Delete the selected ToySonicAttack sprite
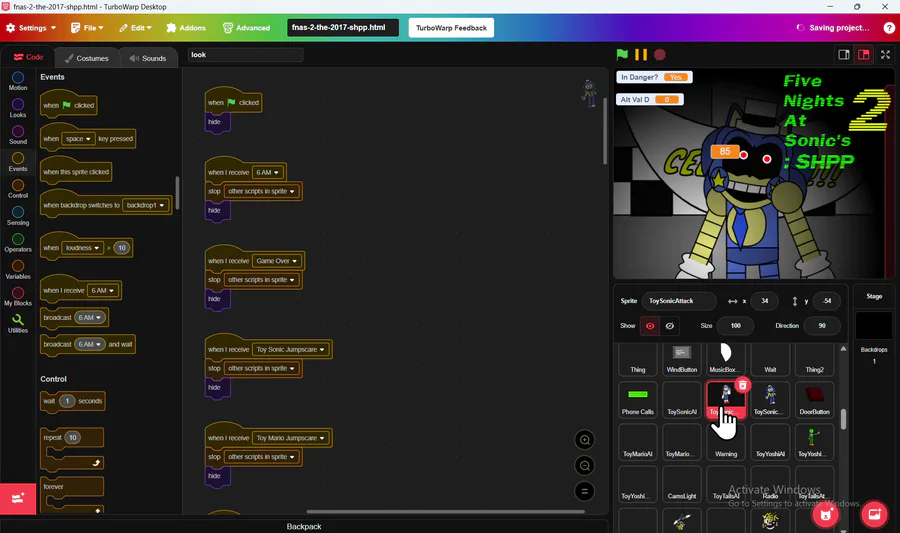 click(743, 384)
